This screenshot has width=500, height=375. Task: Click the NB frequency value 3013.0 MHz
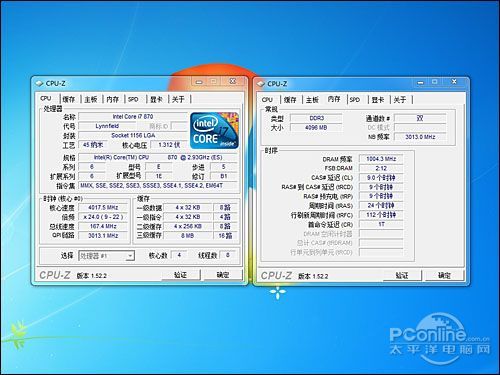click(x=420, y=137)
